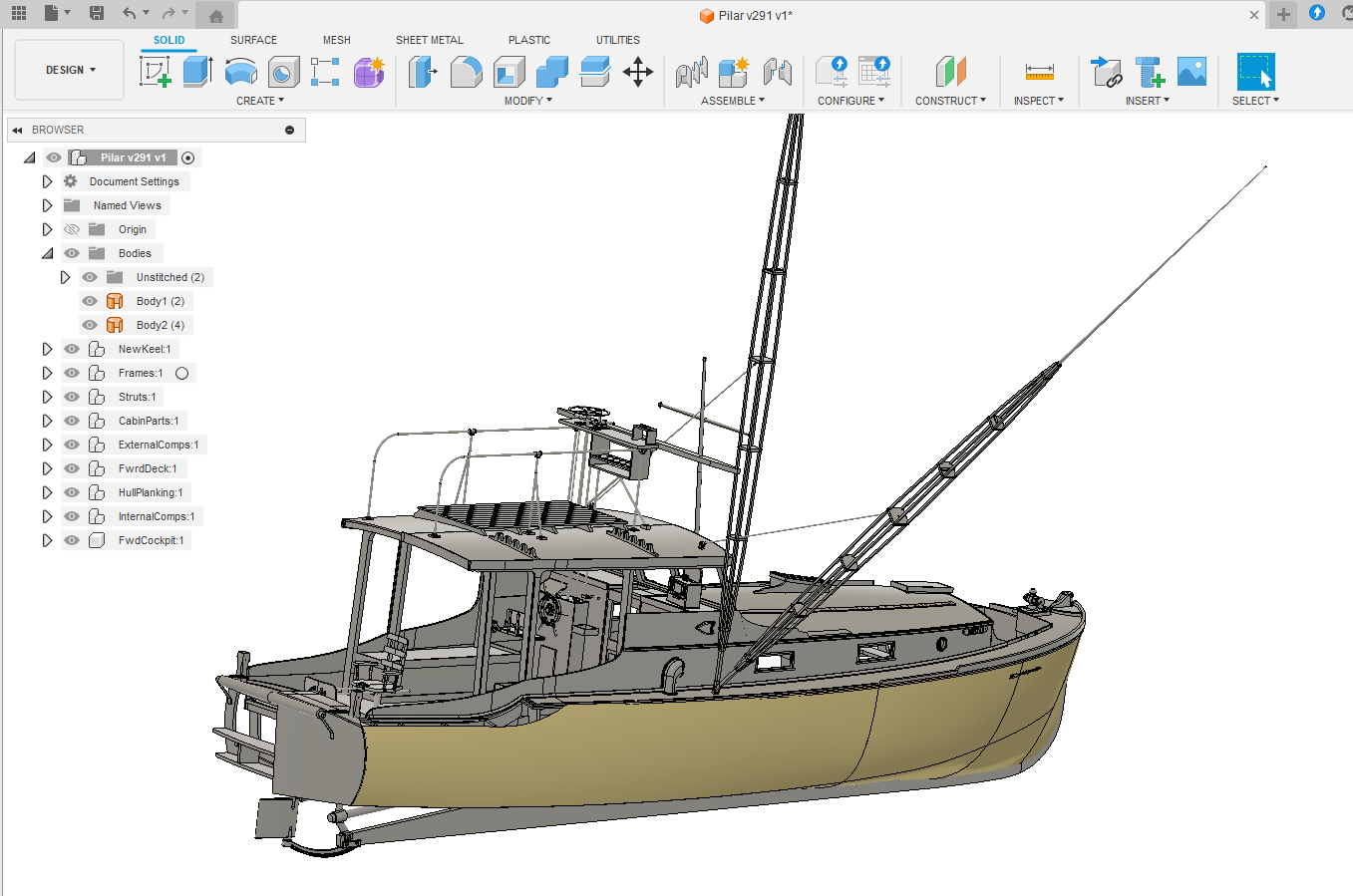Collapse the Bodies folder

(x=47, y=253)
